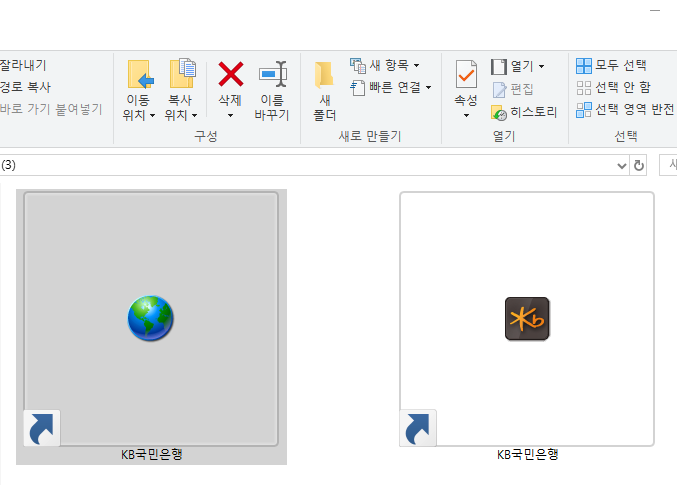The width and height of the screenshot is (677, 485).
Task: Open the address bar history dropdown chevron
Action: 622,165
